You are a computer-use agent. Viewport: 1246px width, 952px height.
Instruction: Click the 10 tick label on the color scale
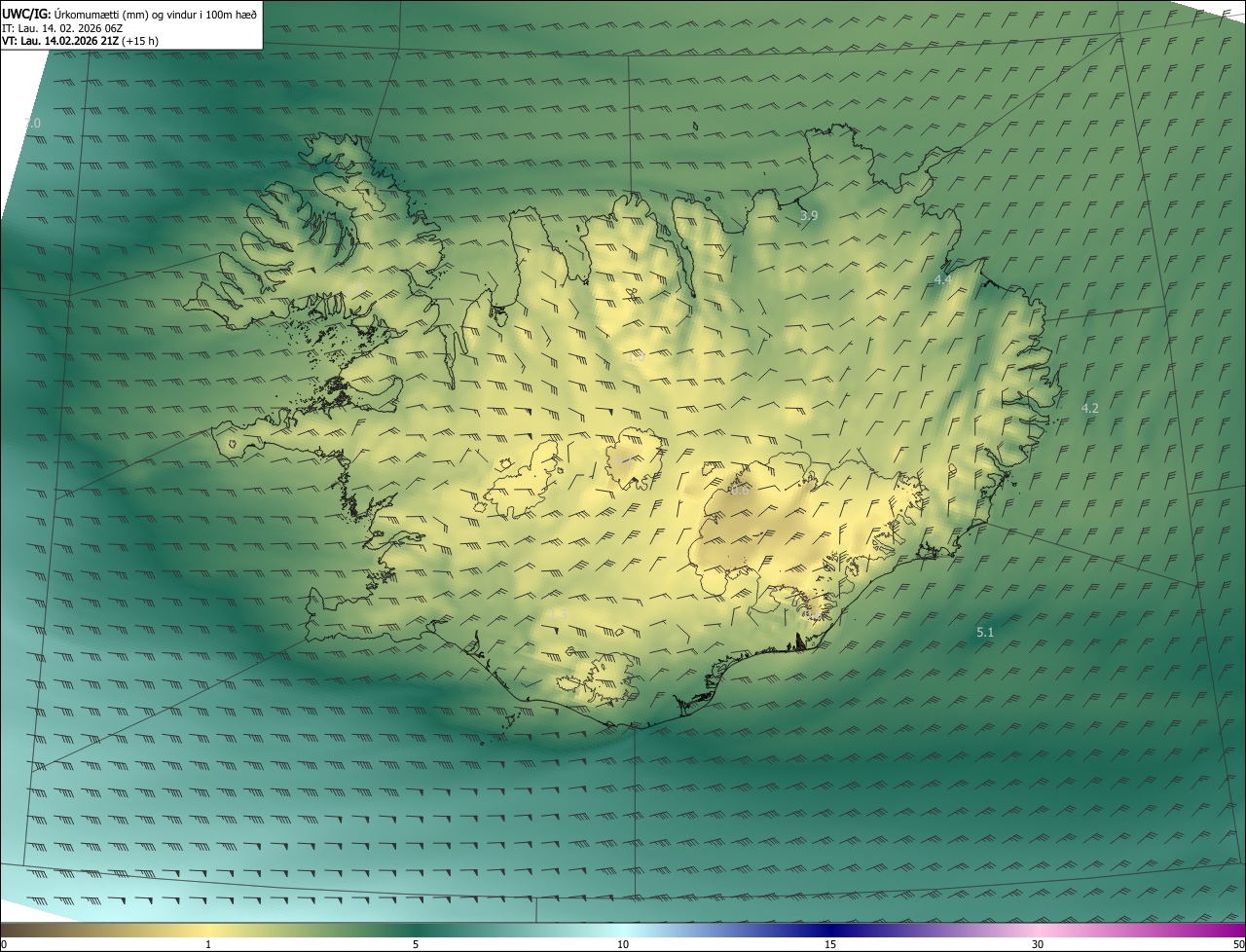623,944
